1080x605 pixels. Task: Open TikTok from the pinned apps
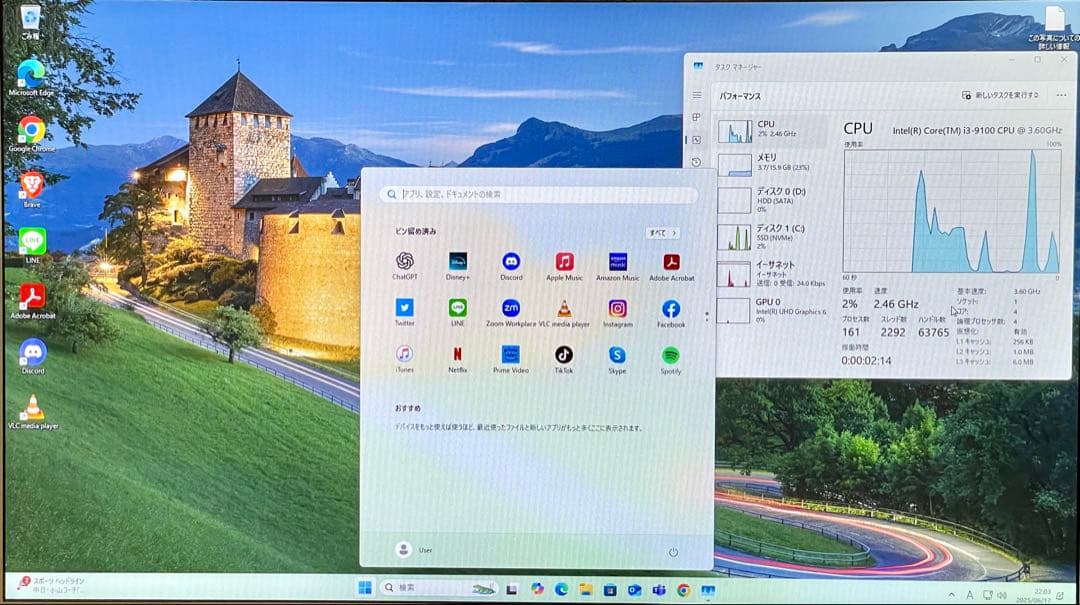[x=563, y=356]
